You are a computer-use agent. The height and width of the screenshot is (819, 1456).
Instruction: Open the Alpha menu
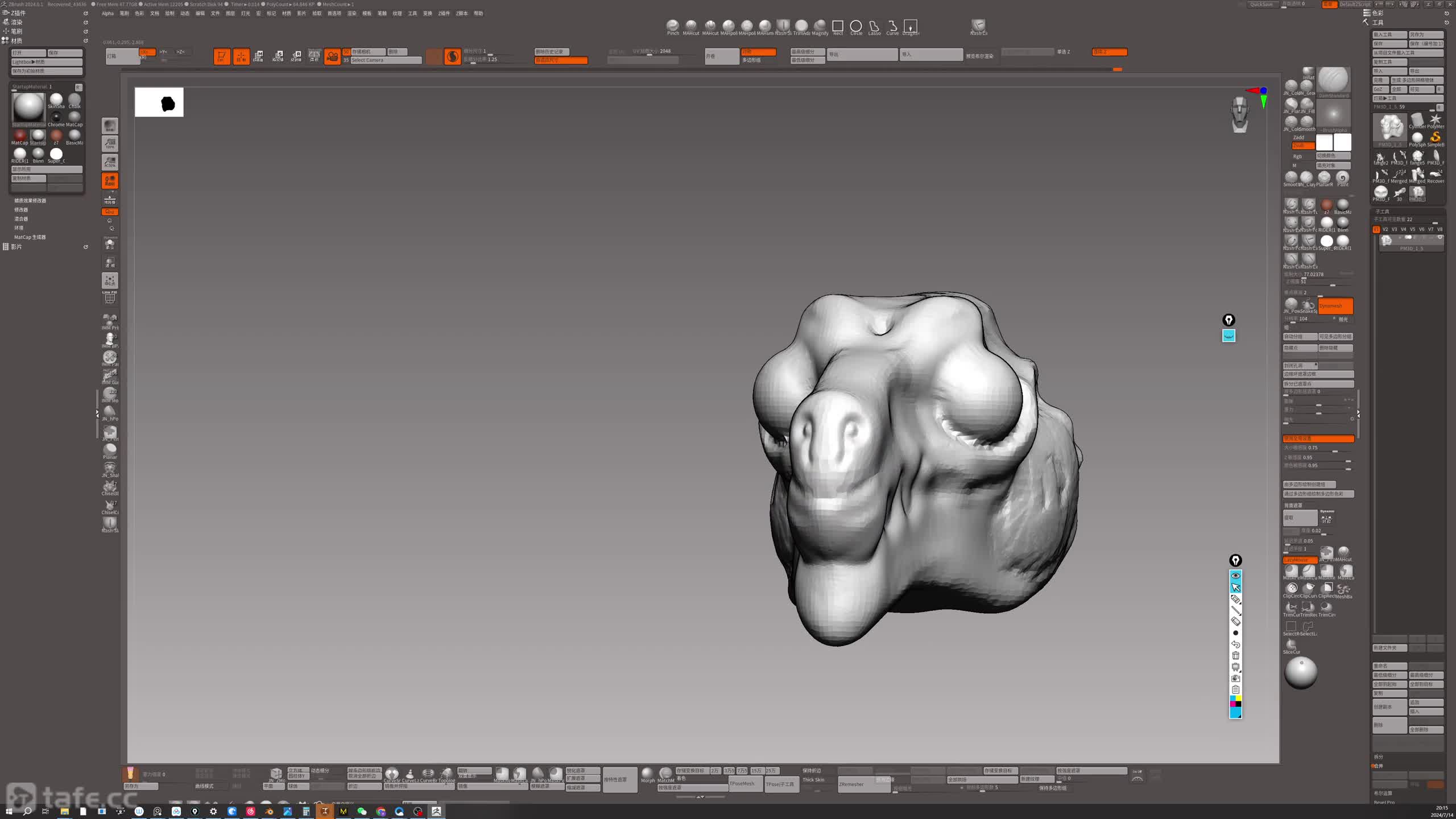coord(107,14)
